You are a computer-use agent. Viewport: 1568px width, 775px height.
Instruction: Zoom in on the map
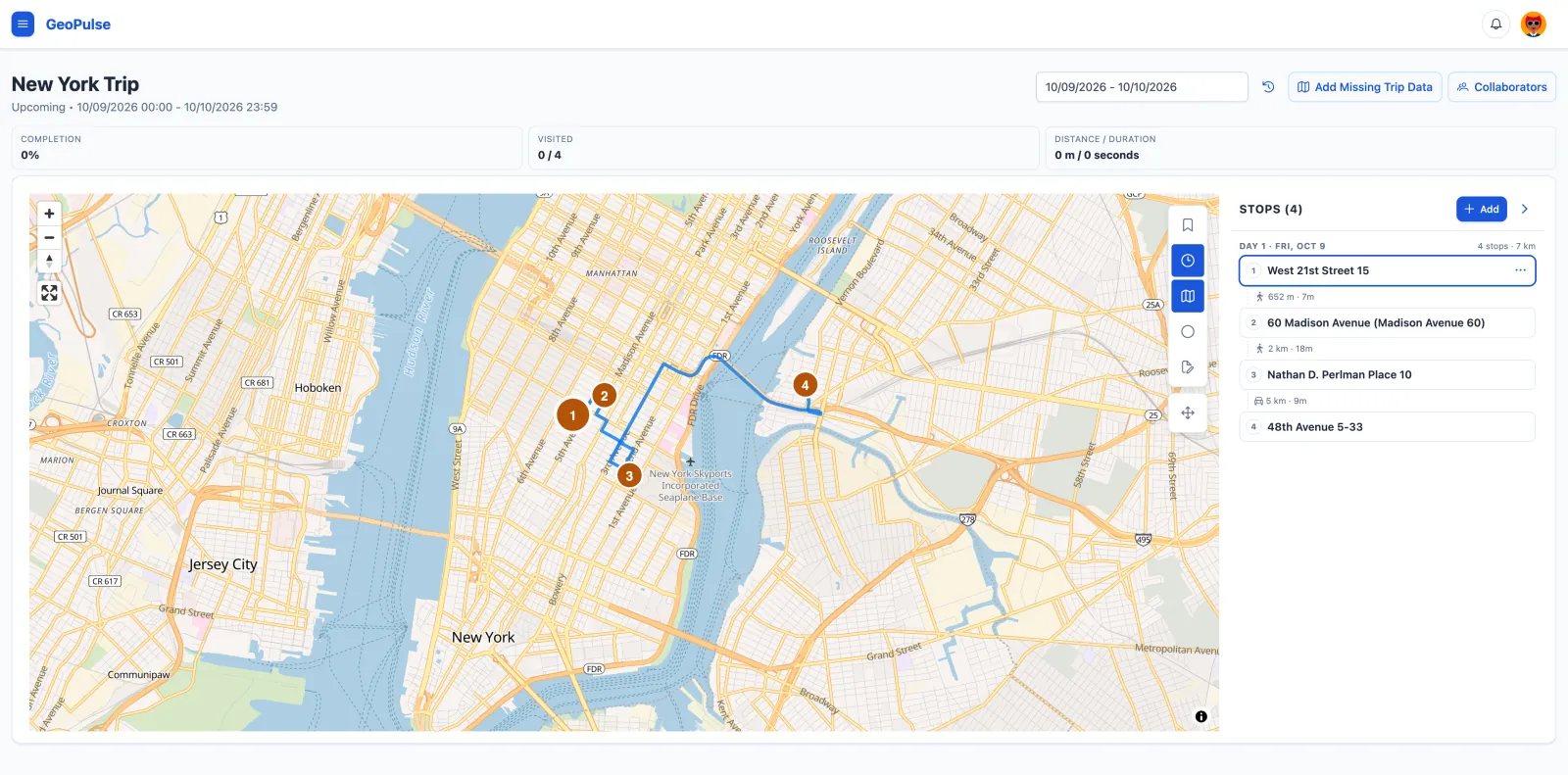click(49, 214)
